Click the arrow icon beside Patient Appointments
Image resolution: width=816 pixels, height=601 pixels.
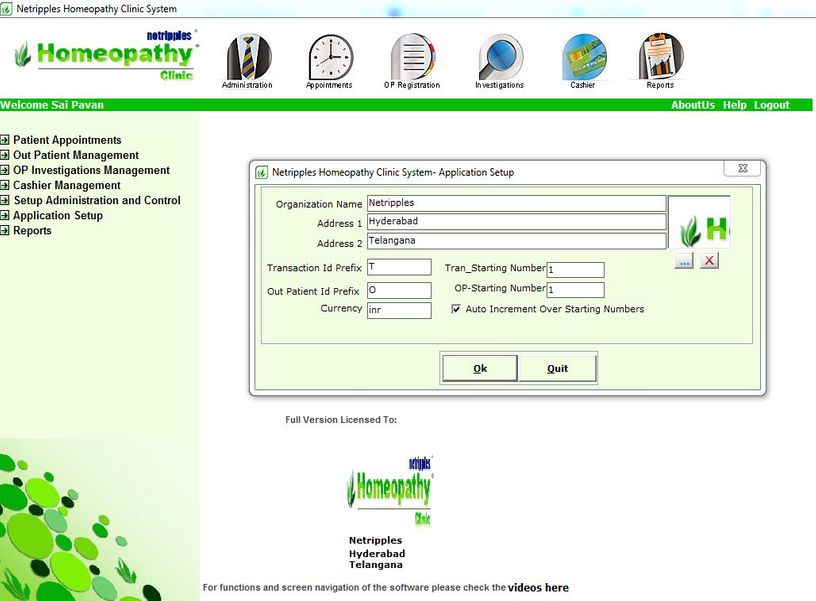(x=5, y=140)
